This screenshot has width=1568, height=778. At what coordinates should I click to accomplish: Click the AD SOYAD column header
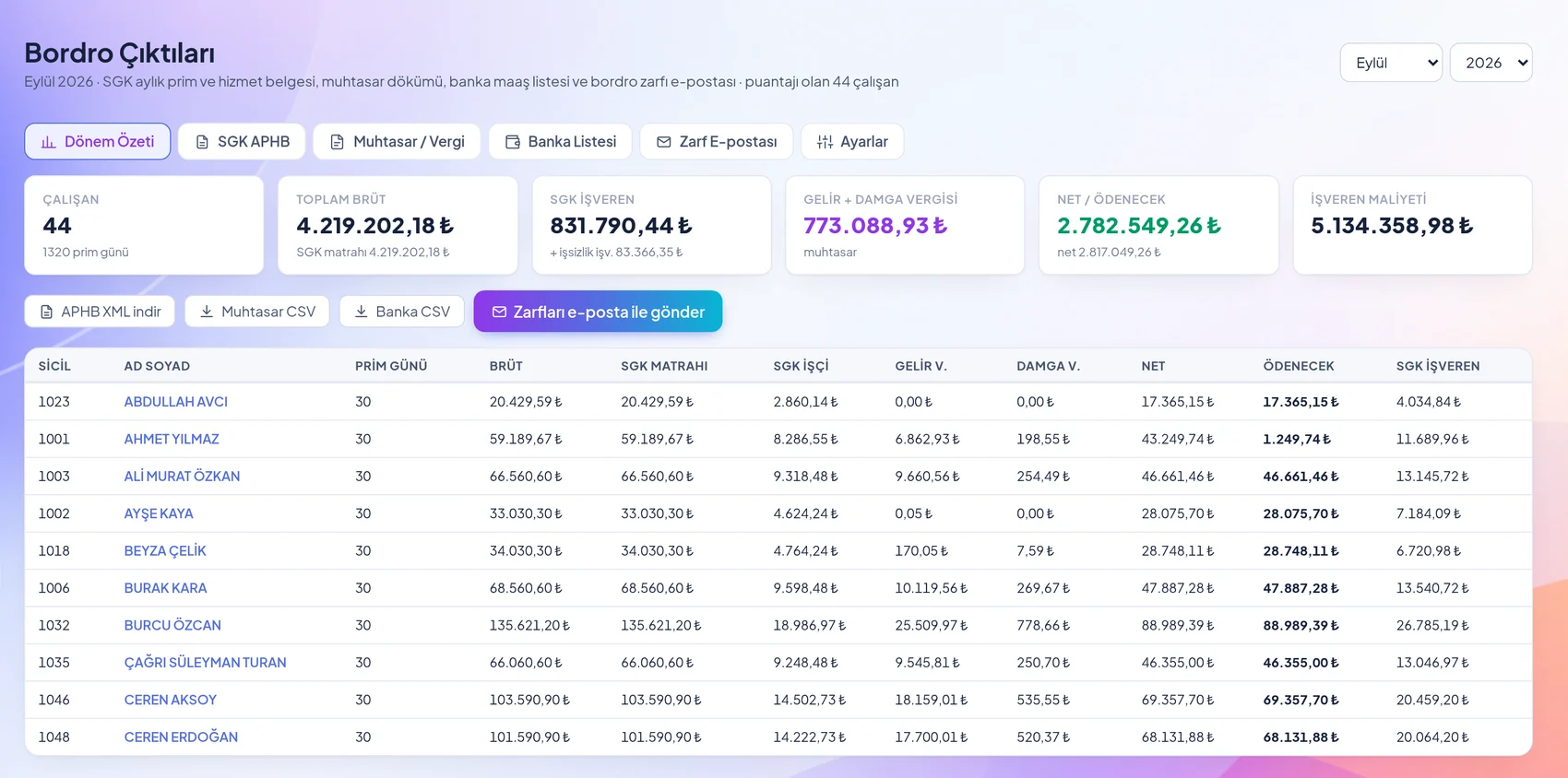[157, 366]
